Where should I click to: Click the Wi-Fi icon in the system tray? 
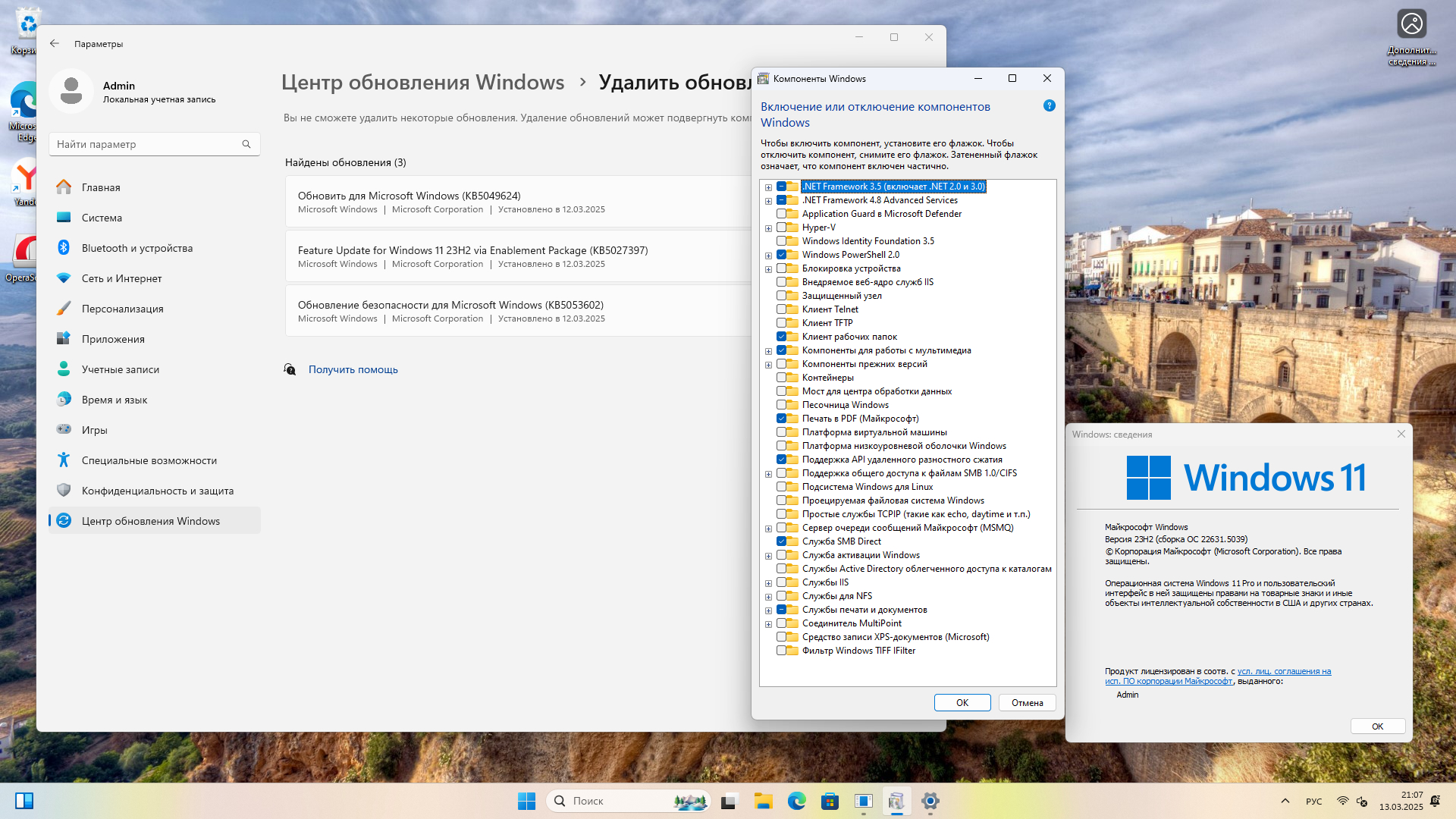[x=1342, y=801]
